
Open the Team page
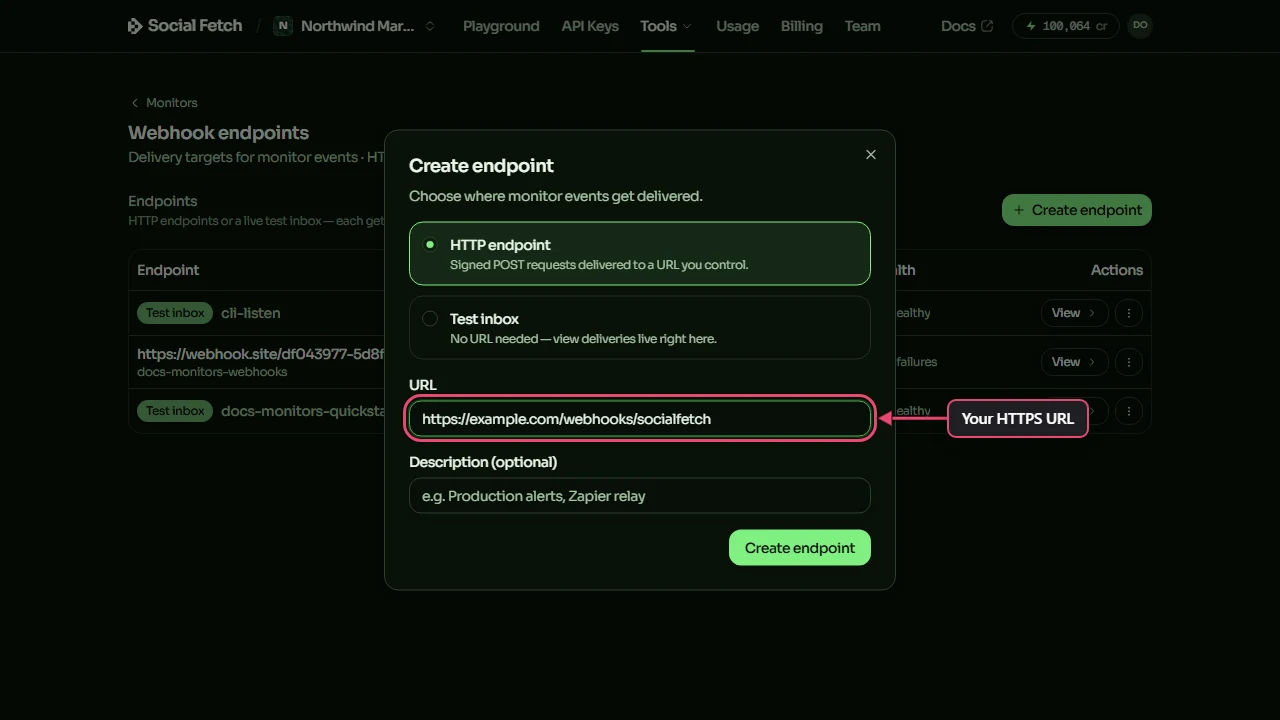862,26
